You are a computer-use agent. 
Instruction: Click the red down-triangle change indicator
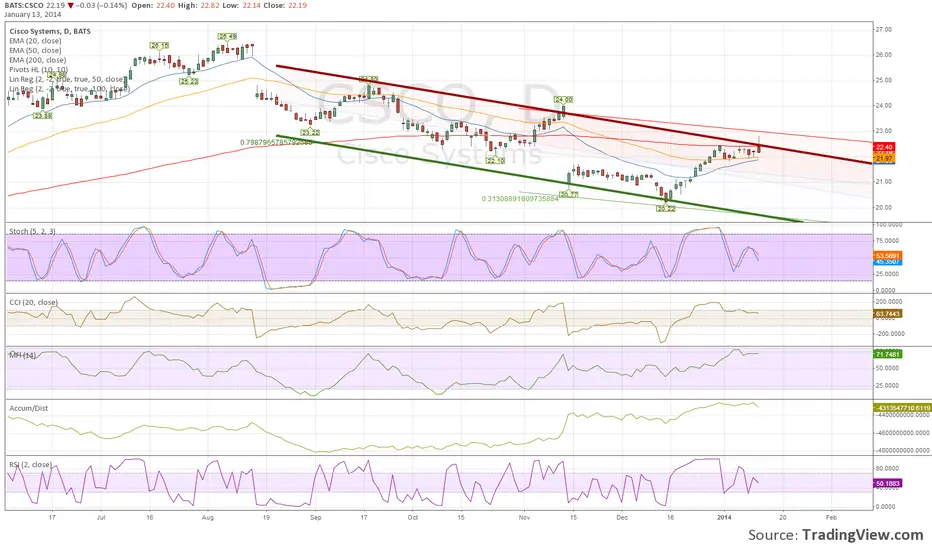70,5
